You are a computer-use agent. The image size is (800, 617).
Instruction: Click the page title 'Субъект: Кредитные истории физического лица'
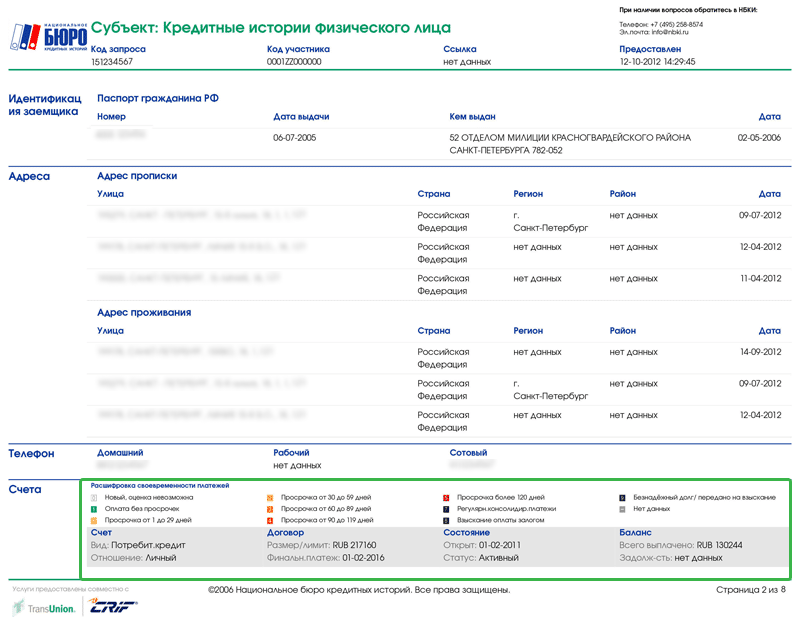271,28
